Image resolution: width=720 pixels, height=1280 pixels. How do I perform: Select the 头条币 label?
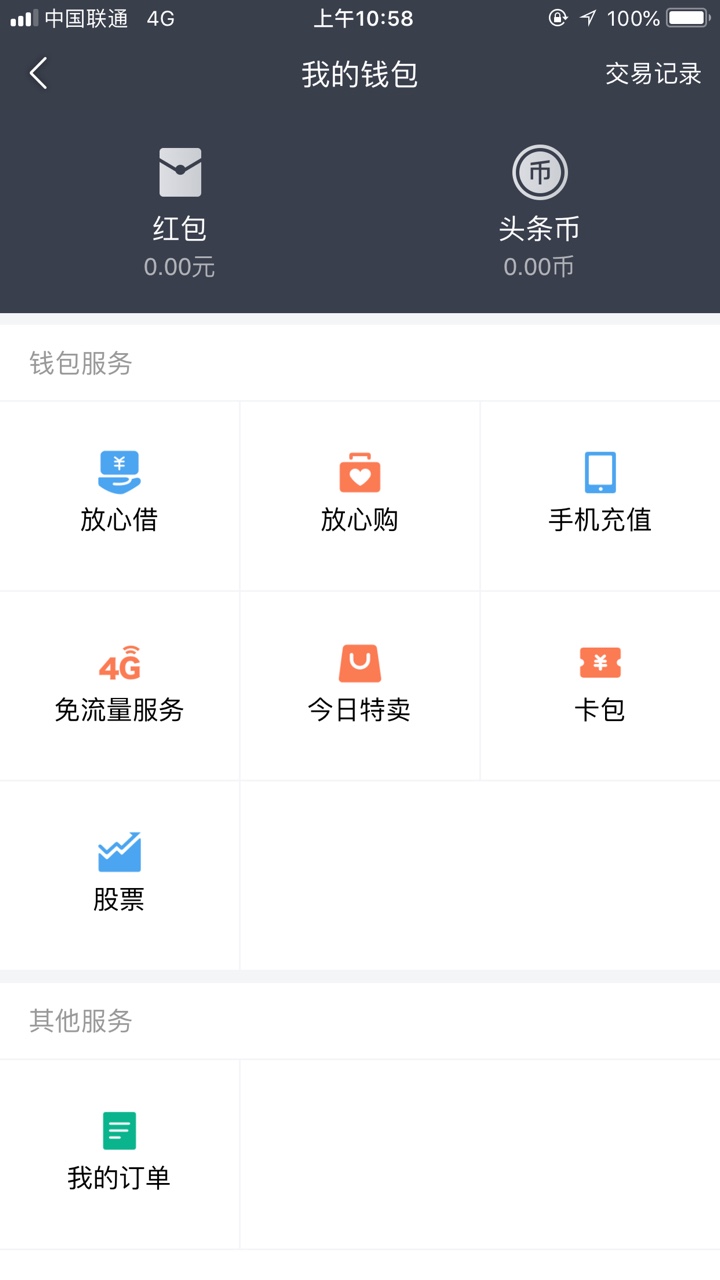pos(540,229)
